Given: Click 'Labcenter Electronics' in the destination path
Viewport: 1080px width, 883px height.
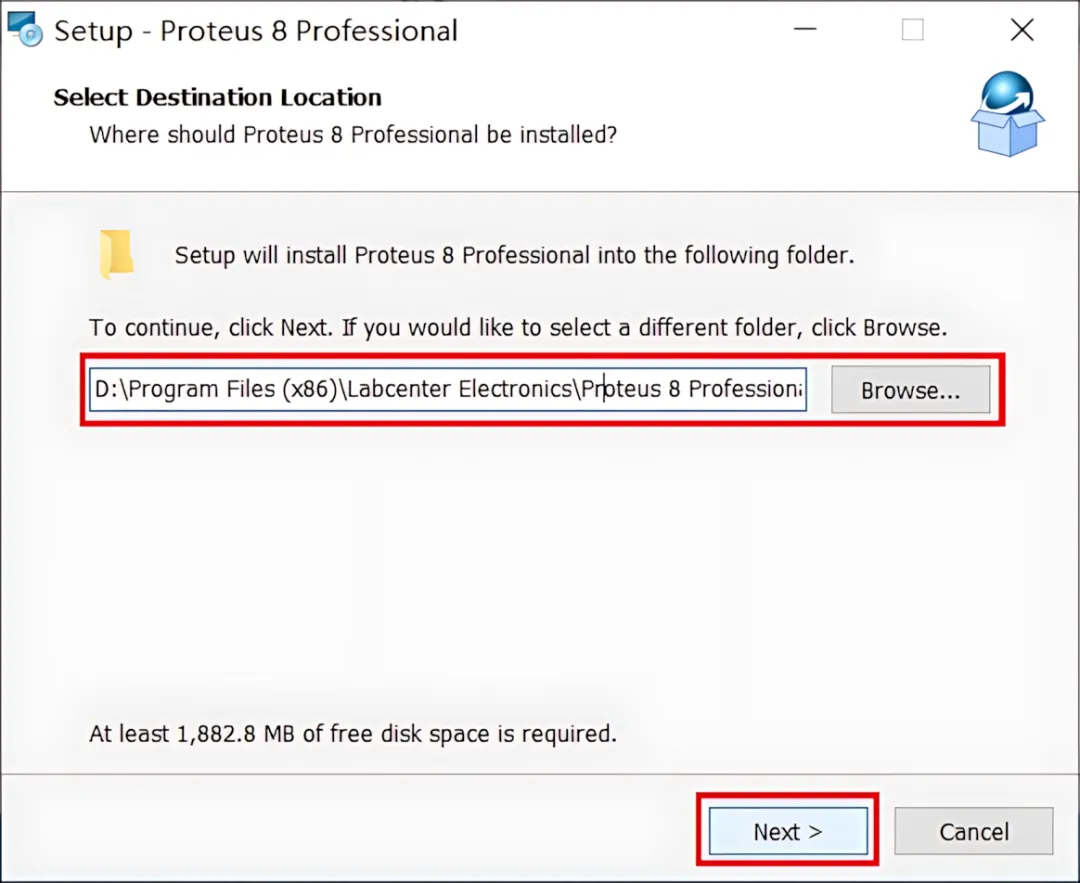Looking at the screenshot, I should (459, 389).
